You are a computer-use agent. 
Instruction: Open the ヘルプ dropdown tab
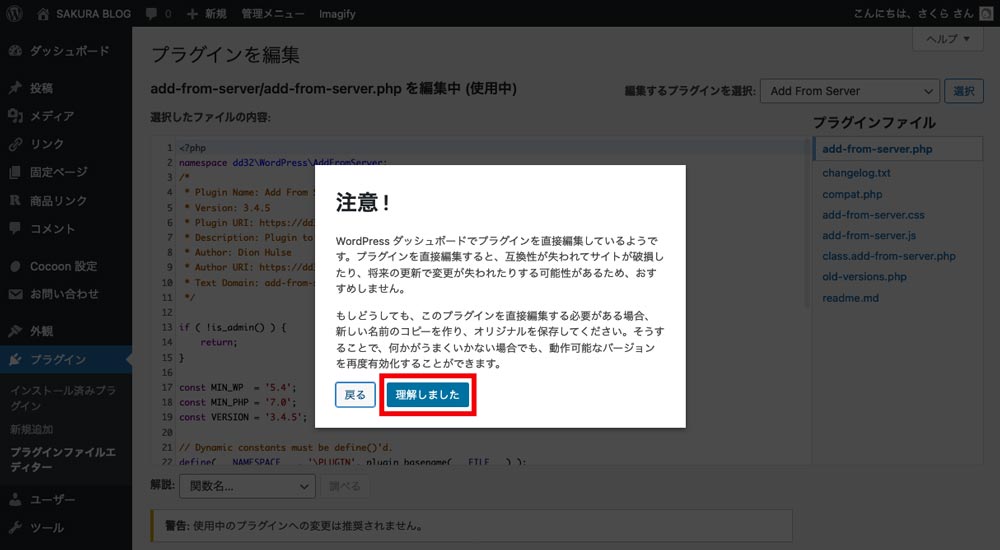(x=948, y=39)
